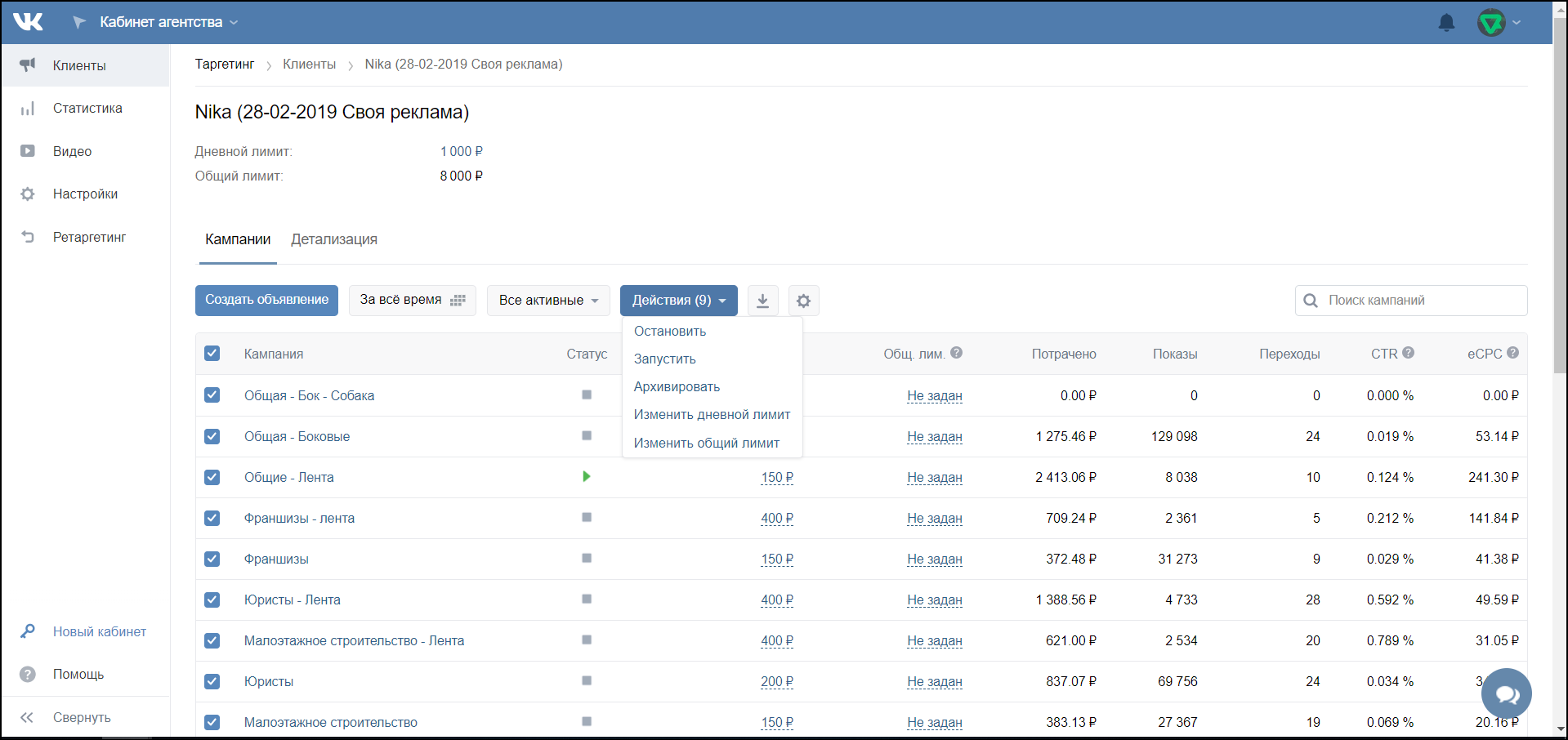Image resolution: width=1568 pixels, height=740 pixels.
Task: Click the Настройки gear icon in the sidebar
Action: click(x=28, y=194)
